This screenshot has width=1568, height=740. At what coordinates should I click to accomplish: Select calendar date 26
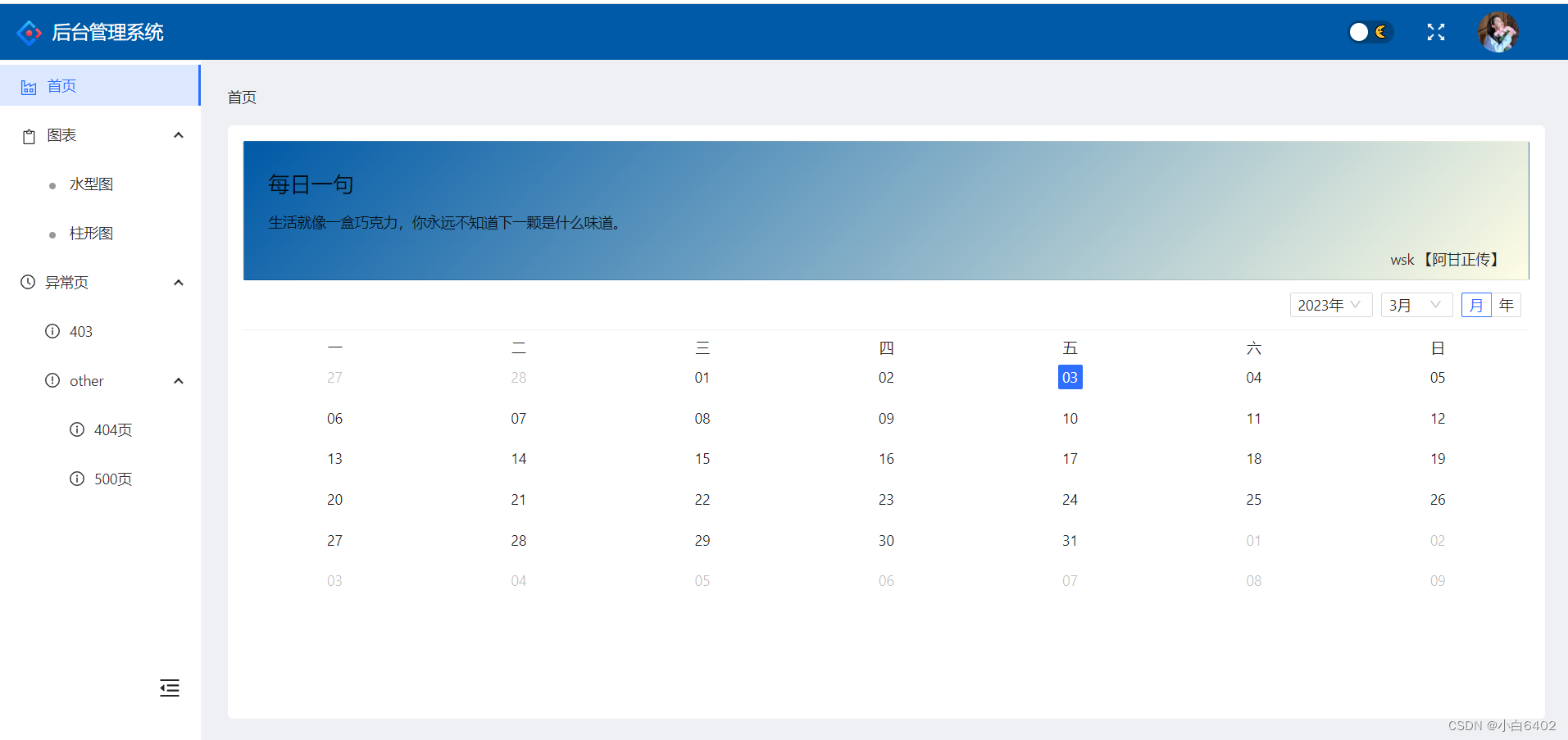pos(1438,500)
